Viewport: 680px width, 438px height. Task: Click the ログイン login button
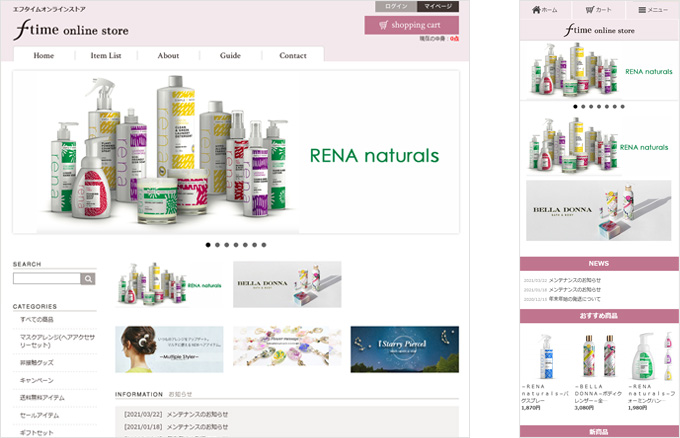[x=396, y=7]
